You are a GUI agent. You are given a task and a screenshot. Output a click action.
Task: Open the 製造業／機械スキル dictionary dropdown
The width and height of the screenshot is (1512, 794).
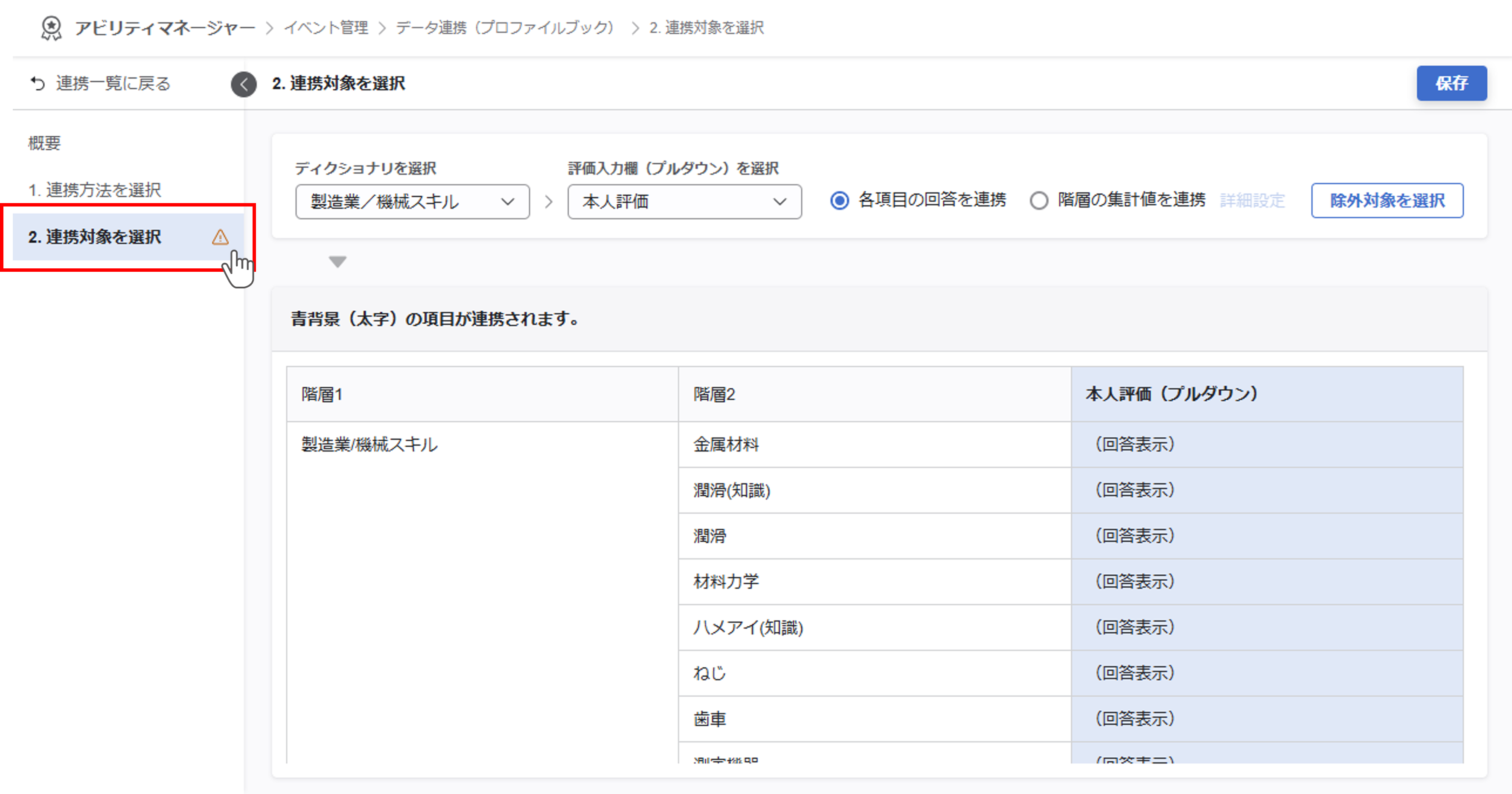(x=412, y=202)
